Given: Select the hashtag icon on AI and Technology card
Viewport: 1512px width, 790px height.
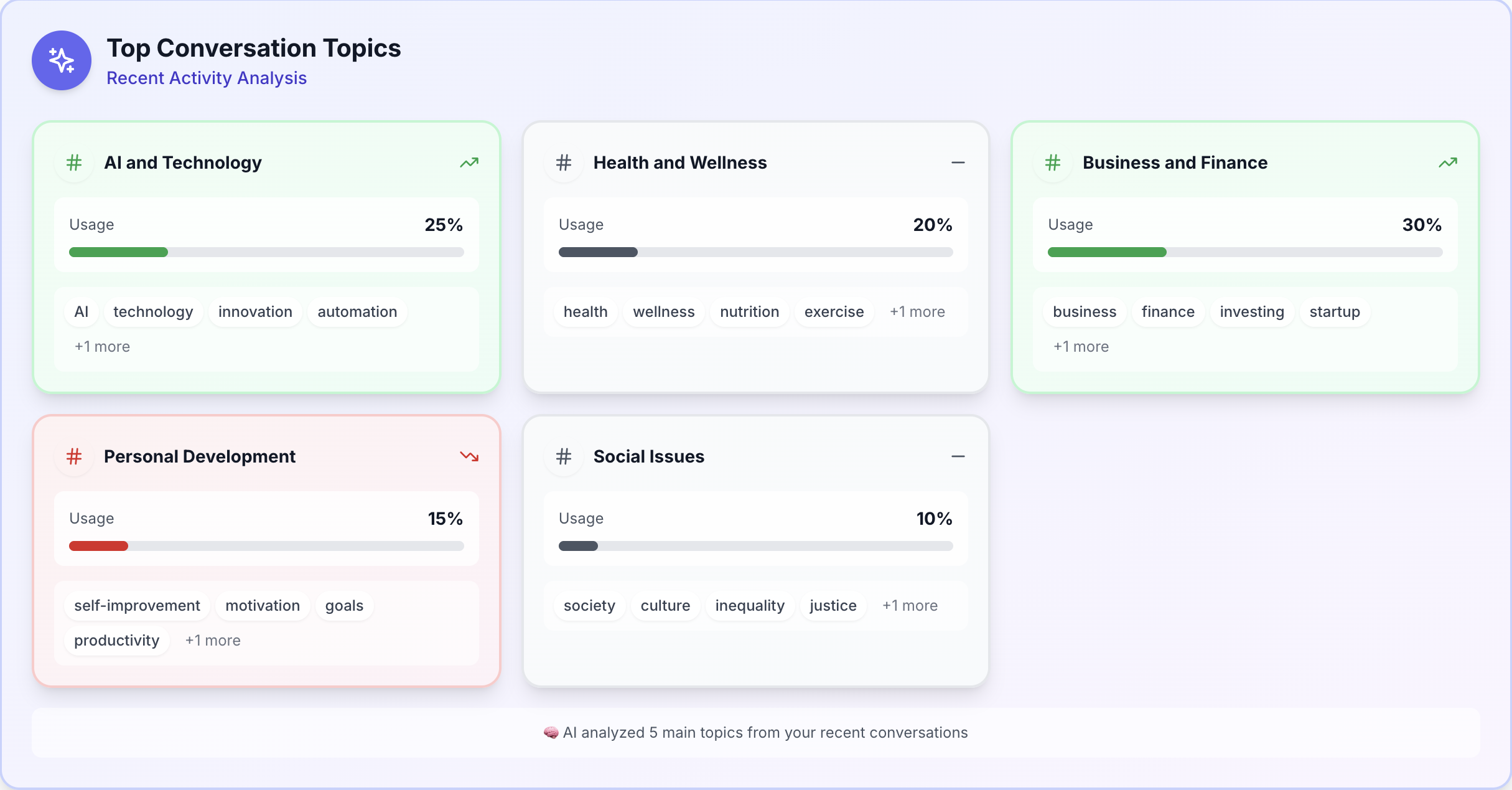Looking at the screenshot, I should (74, 162).
